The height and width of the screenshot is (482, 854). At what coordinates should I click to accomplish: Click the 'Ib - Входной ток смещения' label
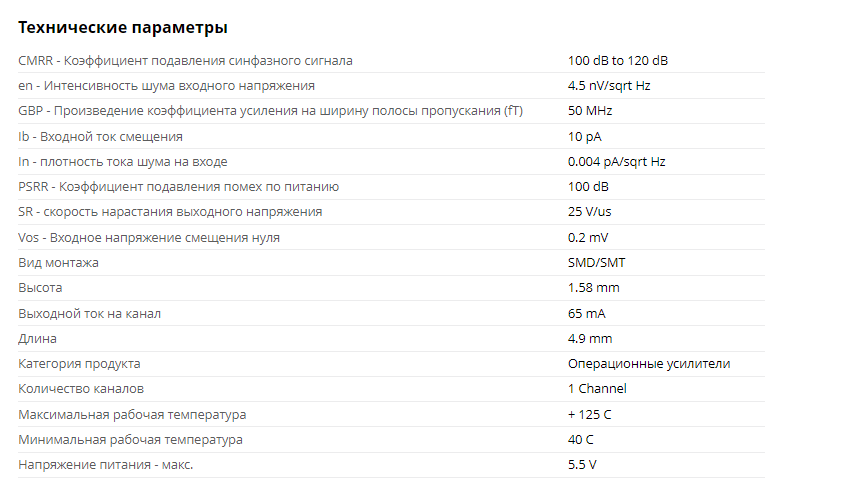[x=100, y=136]
